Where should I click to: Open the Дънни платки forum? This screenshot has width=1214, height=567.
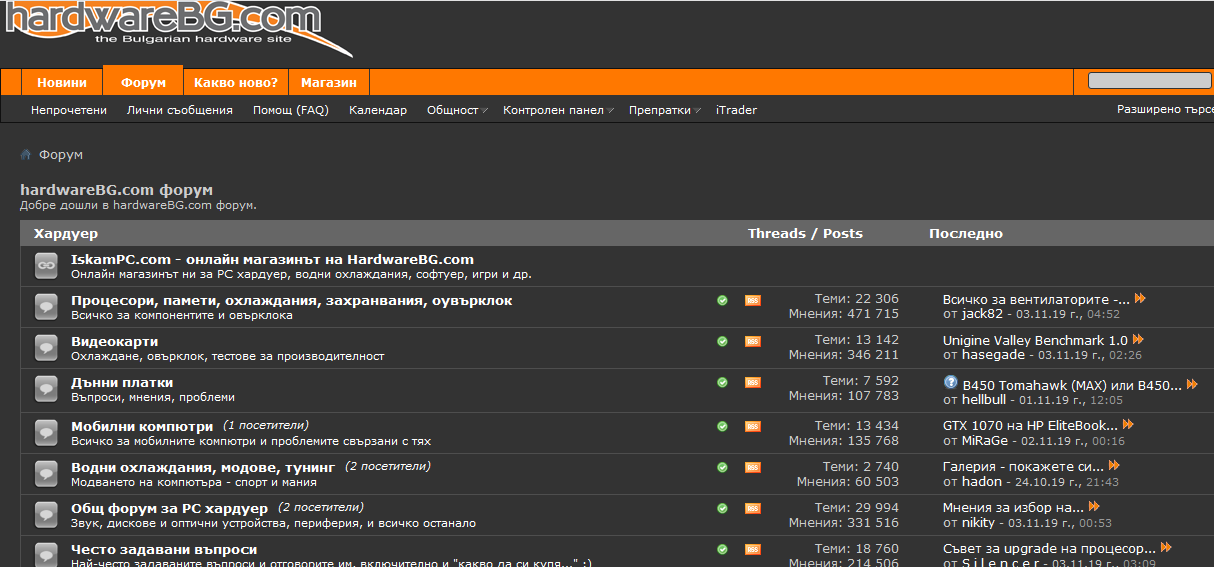click(x=122, y=382)
